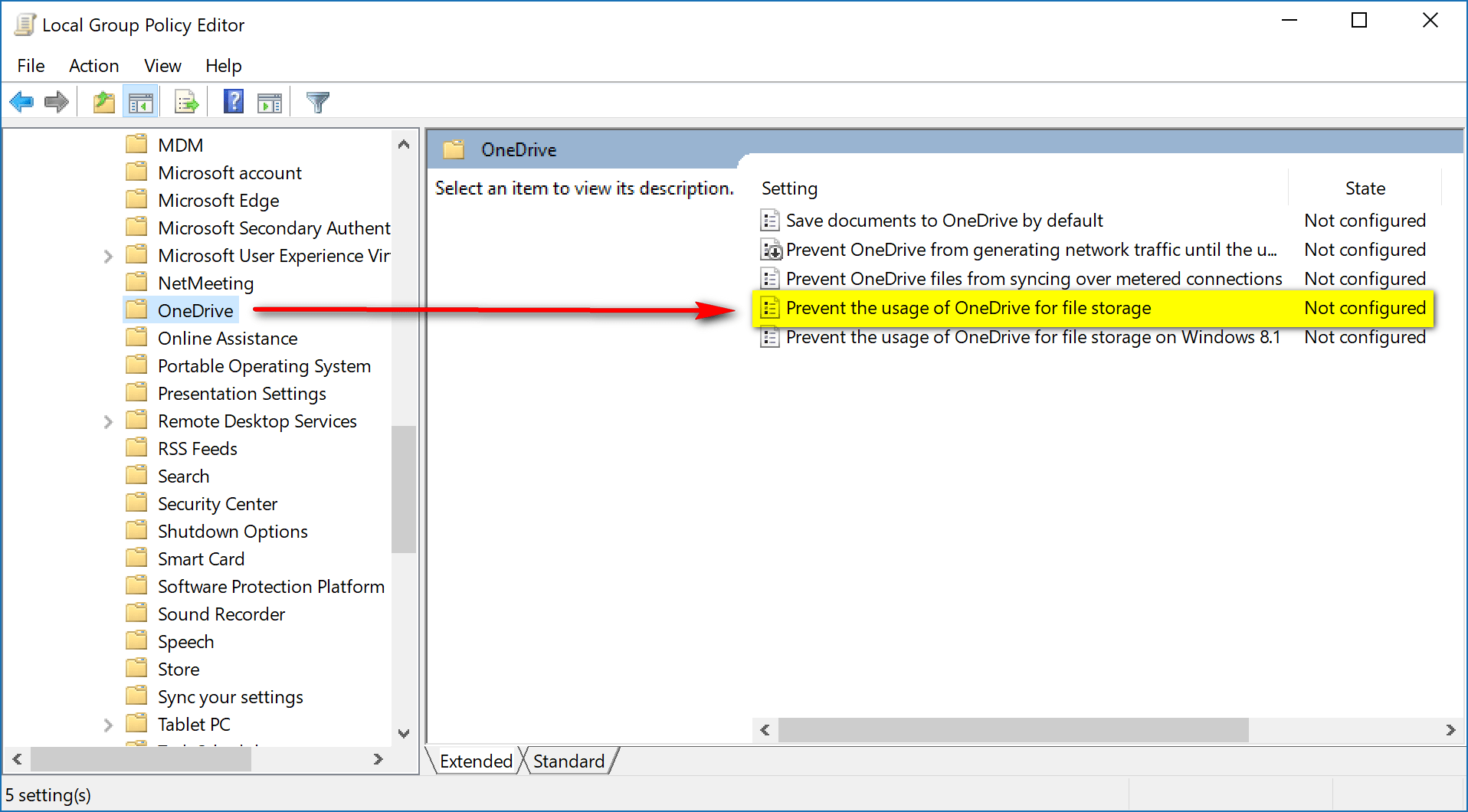Image resolution: width=1468 pixels, height=812 pixels.
Task: Click the policy icon for Save documents to OneDrive
Action: tap(770, 221)
